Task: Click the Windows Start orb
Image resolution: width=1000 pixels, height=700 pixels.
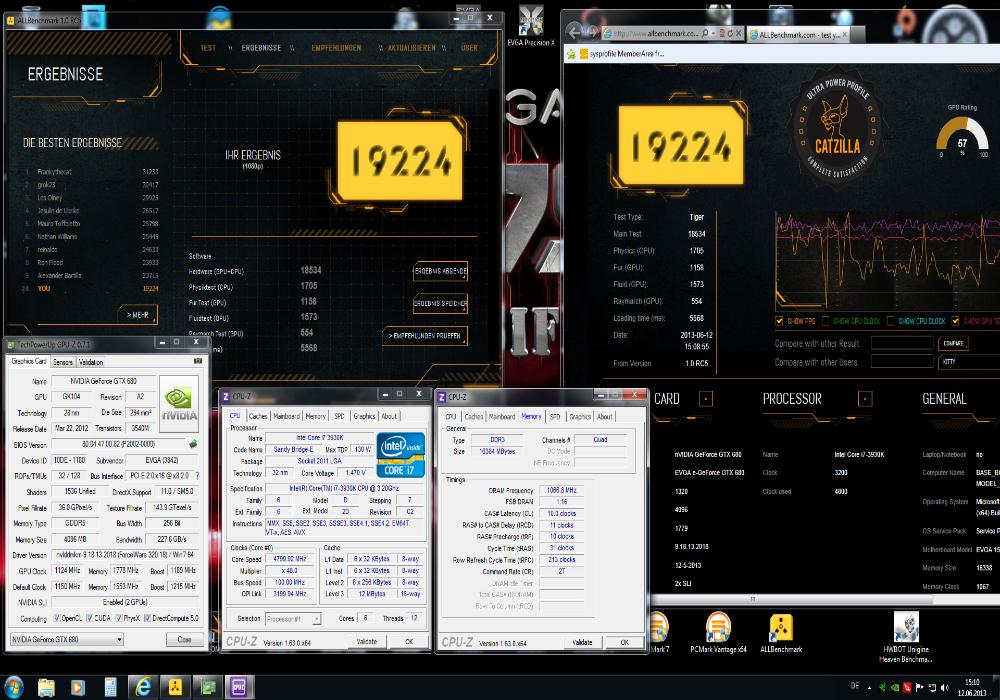Action: pyautogui.click(x=13, y=687)
